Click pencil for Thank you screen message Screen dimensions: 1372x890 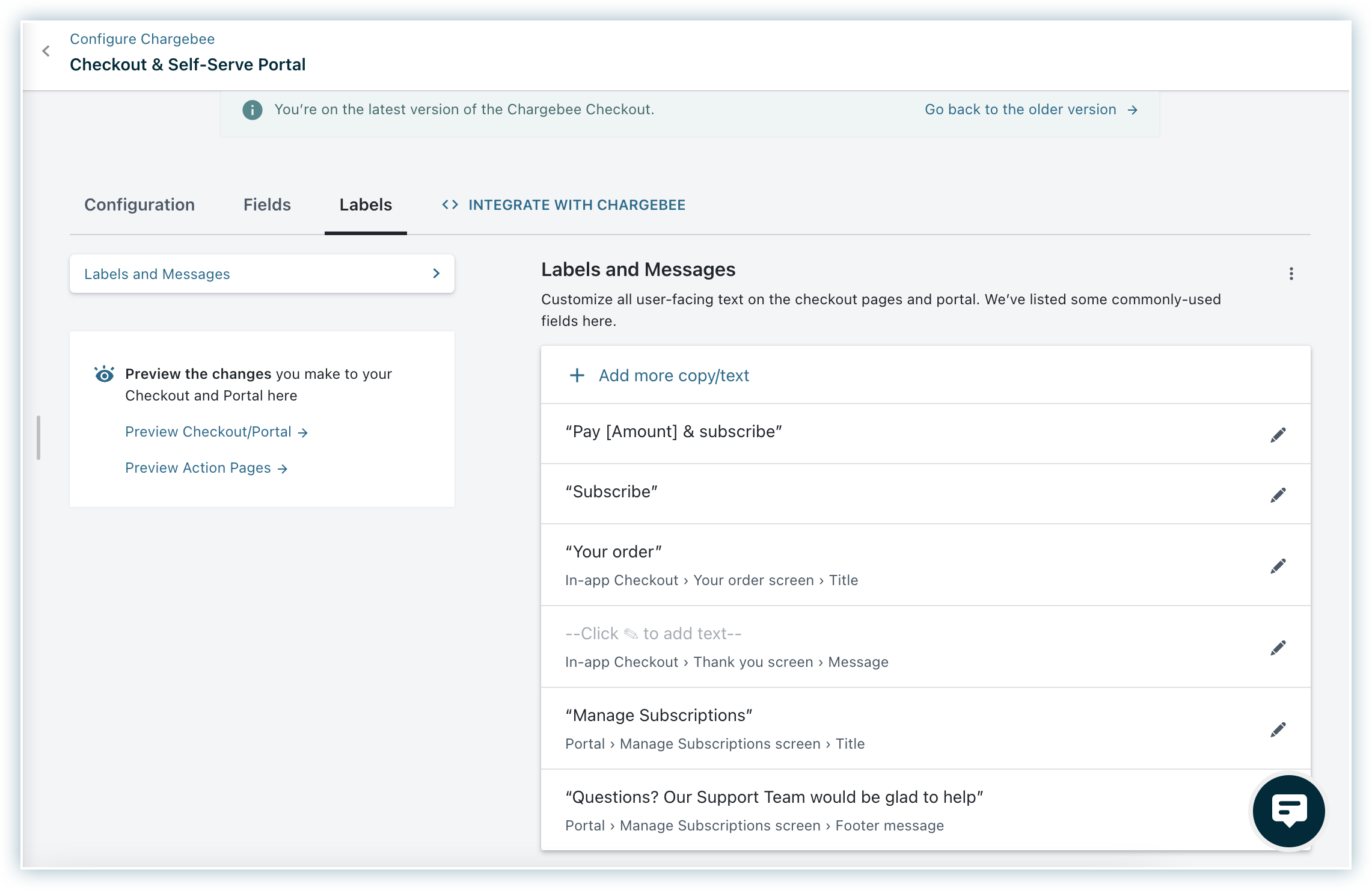click(x=1278, y=648)
